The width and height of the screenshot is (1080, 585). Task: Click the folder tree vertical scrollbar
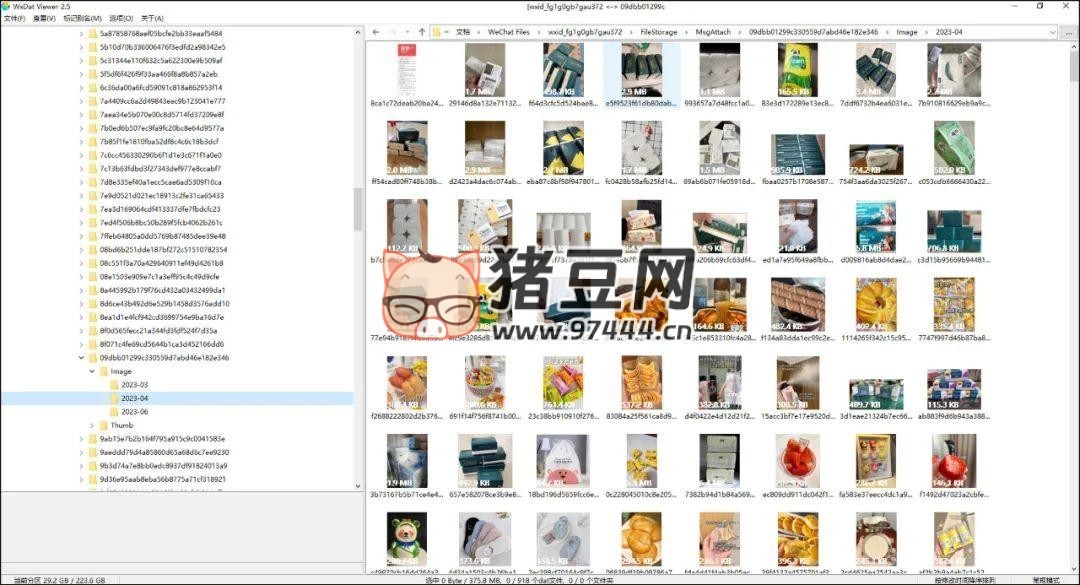(x=358, y=208)
